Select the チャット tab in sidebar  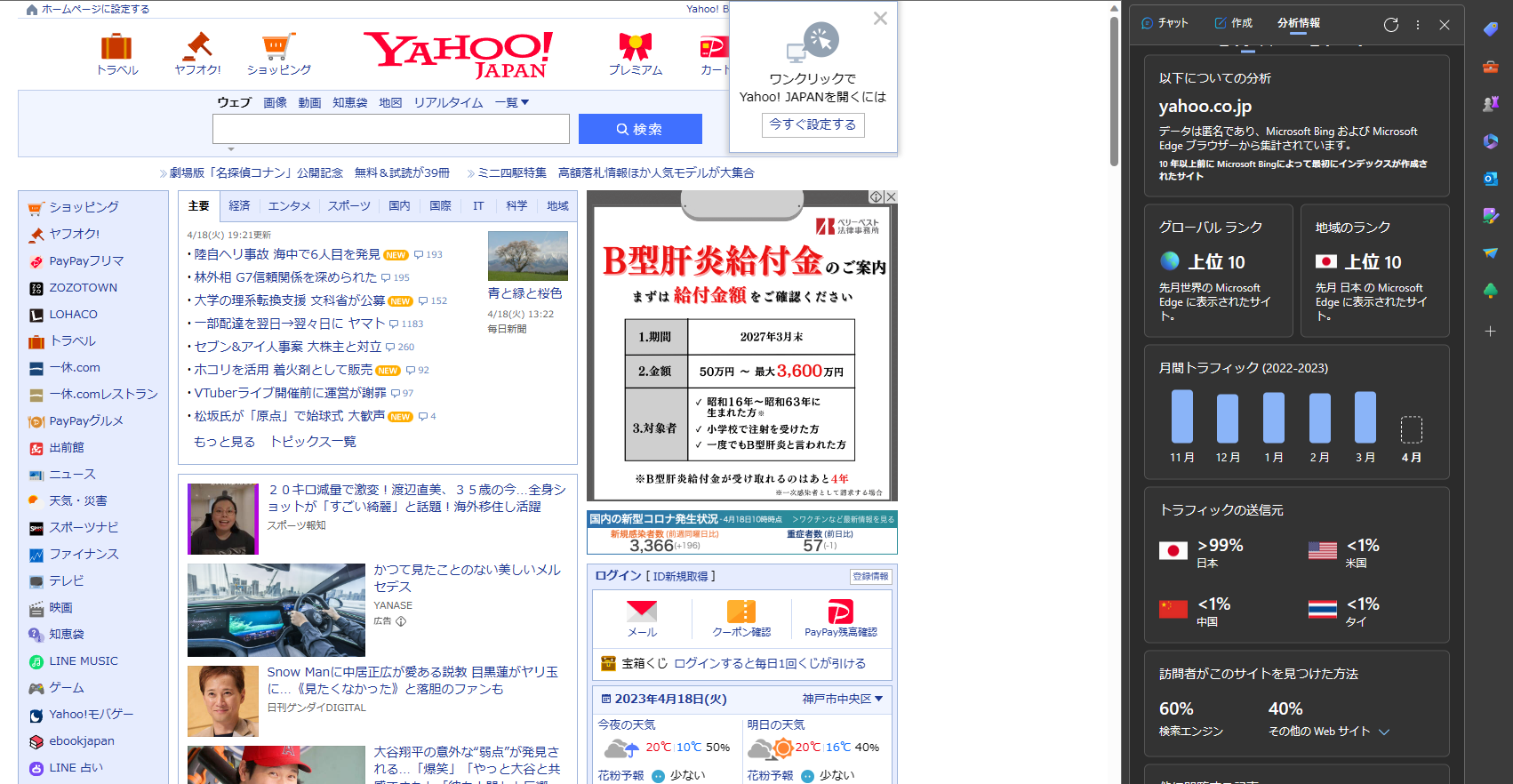coord(1165,23)
